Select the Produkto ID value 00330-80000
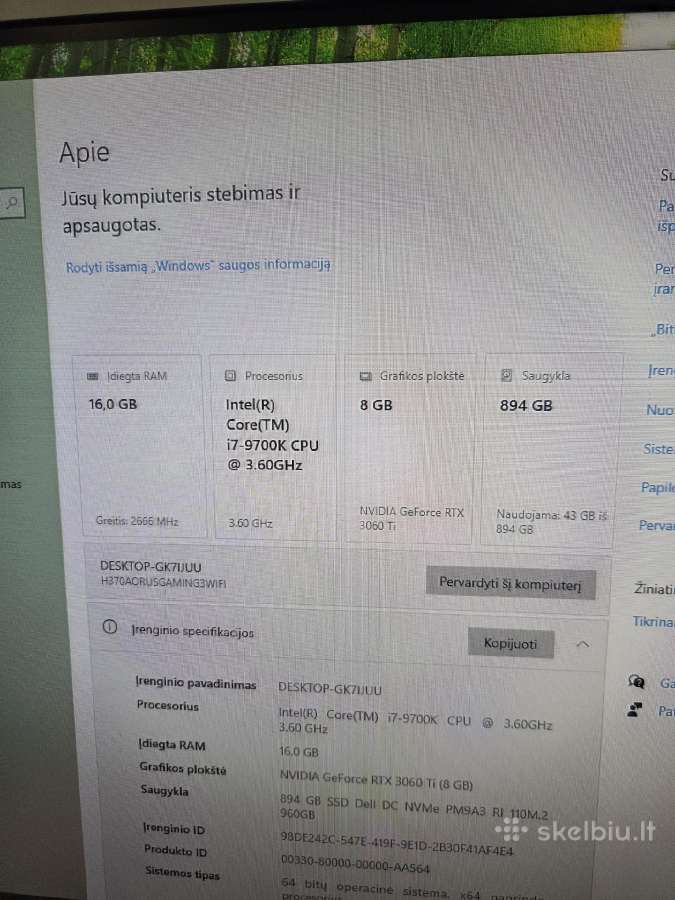This screenshot has width=675, height=900. 355,864
